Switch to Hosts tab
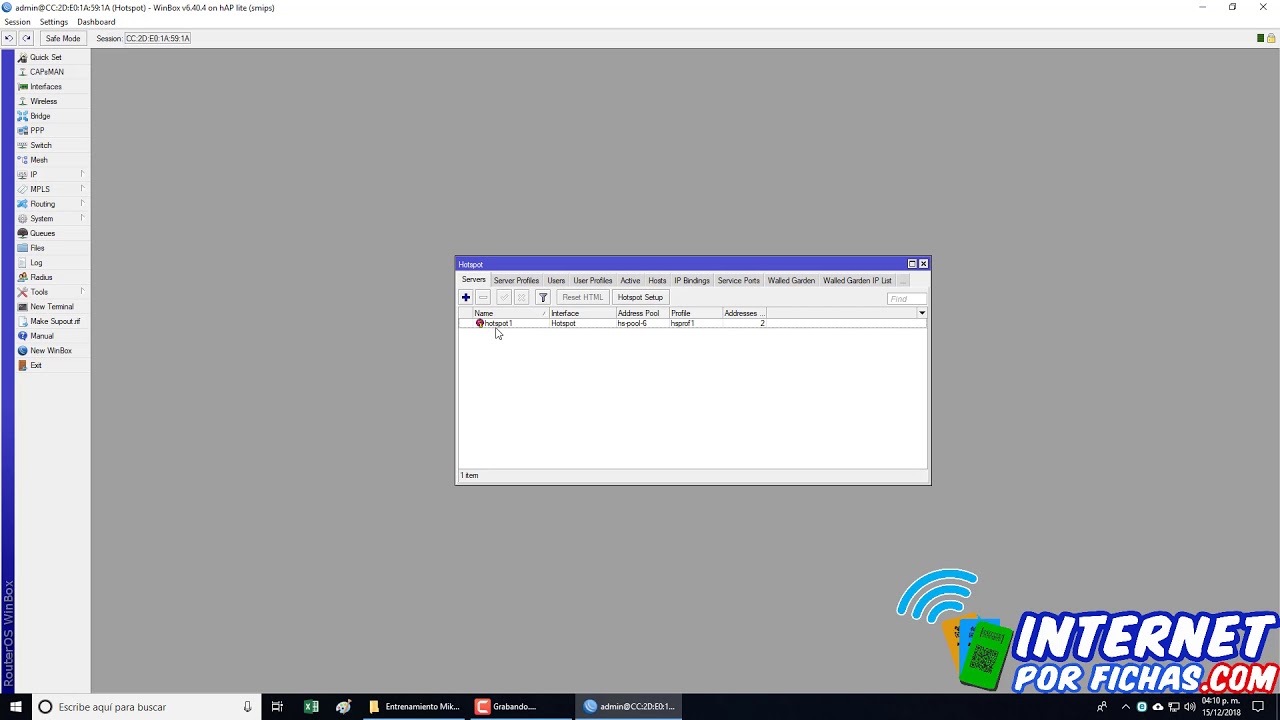Image resolution: width=1280 pixels, height=720 pixels. pyautogui.click(x=657, y=281)
